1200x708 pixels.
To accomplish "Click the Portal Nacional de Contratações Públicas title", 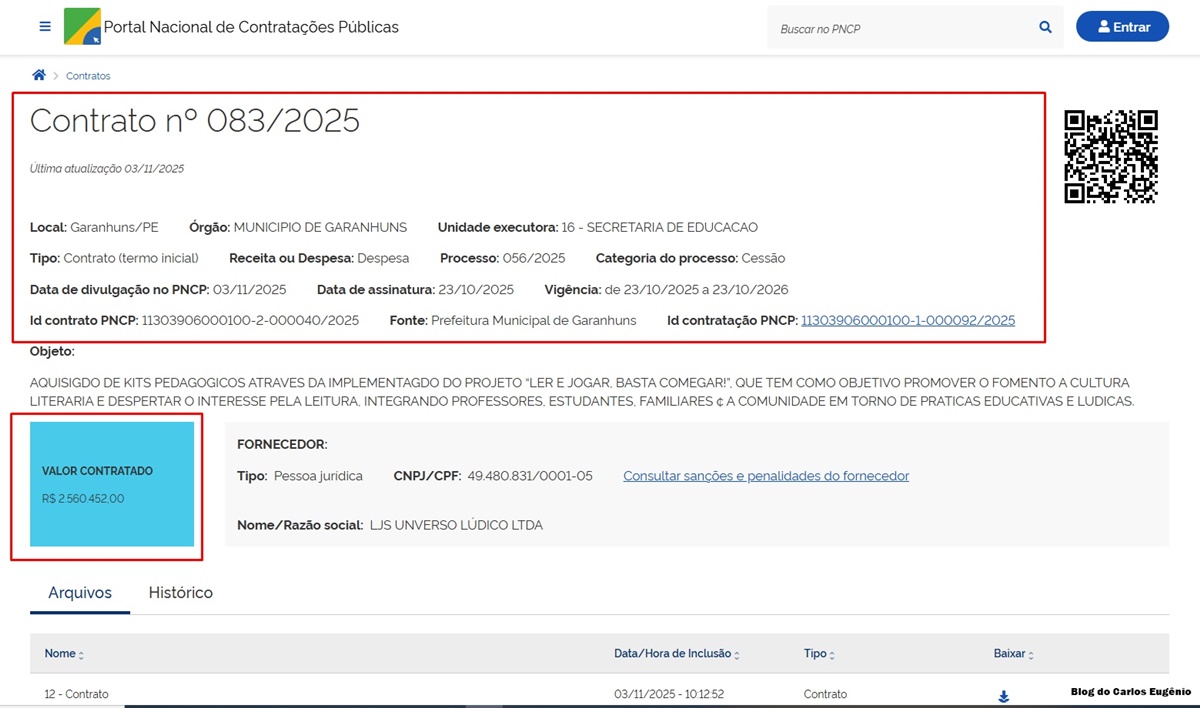I will (251, 27).
